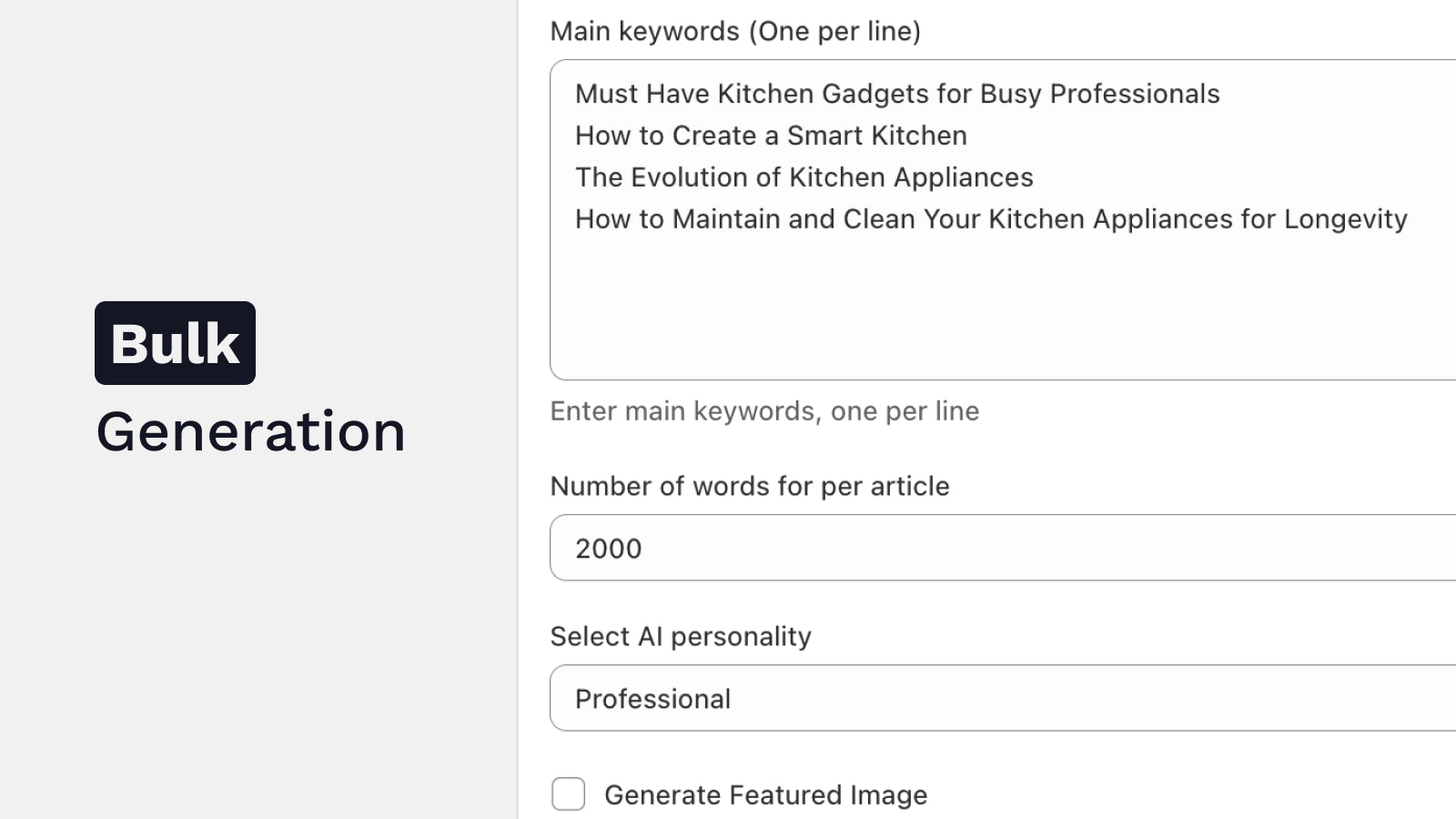Select the appliance maintenance keyword line
This screenshot has height=819, width=1456.
[x=991, y=218]
